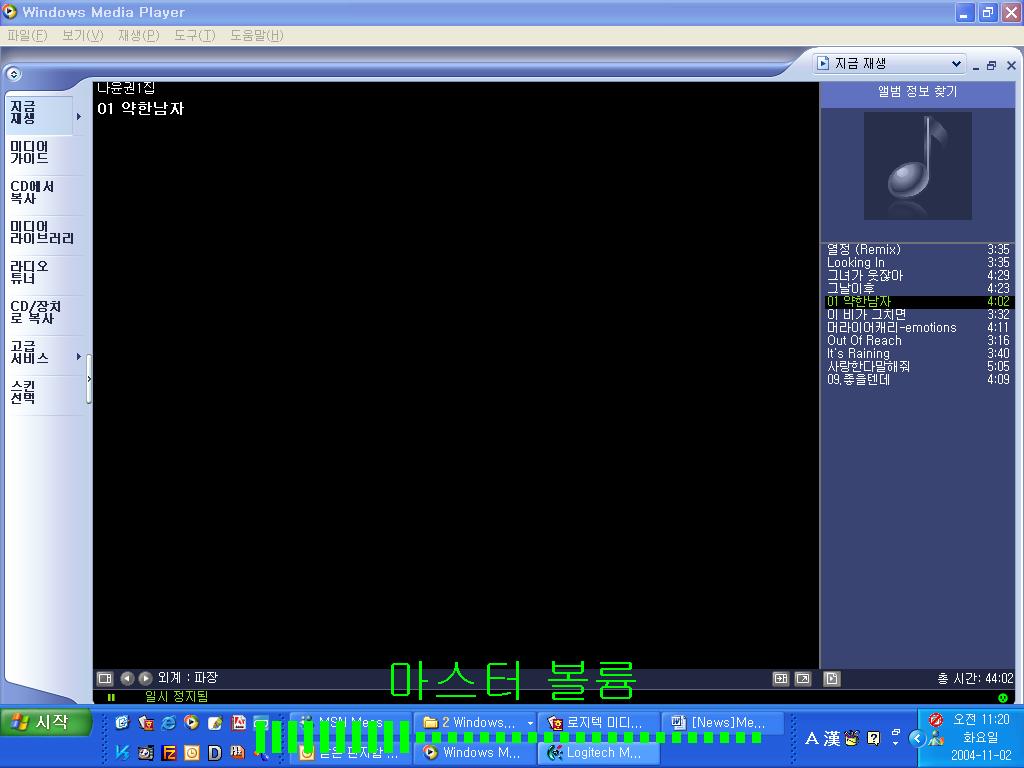Click the round menu bar toggle button
This screenshot has width=1024, height=768.
[x=13, y=74]
